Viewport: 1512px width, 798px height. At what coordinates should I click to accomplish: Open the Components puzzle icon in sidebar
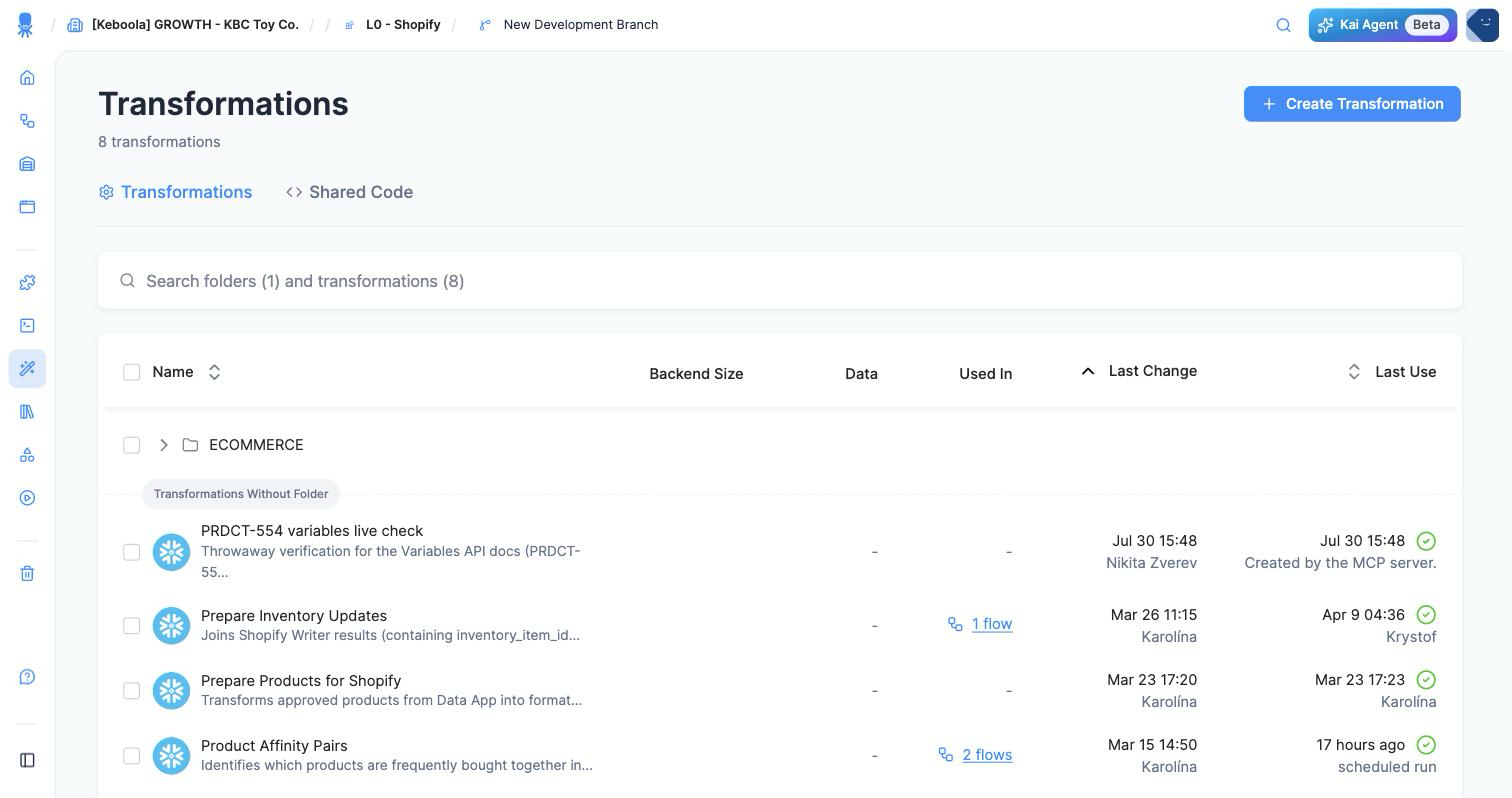(x=27, y=283)
